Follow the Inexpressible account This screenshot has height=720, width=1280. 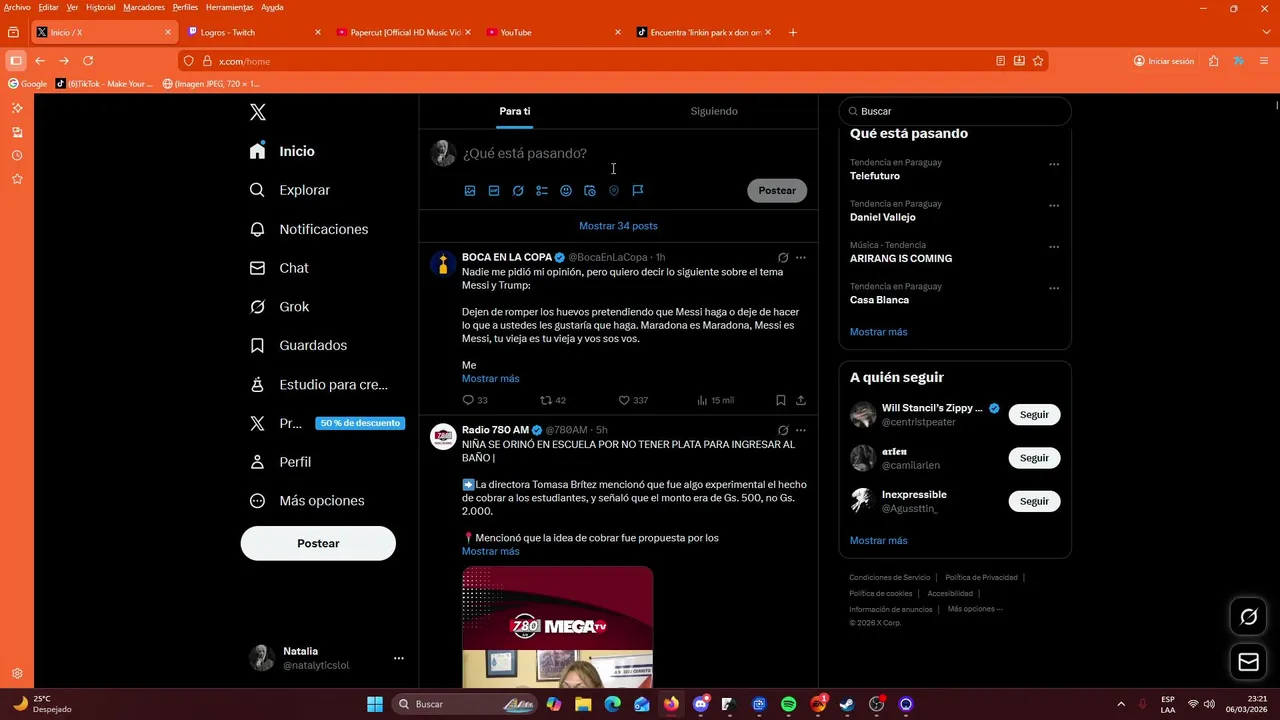(x=1034, y=501)
